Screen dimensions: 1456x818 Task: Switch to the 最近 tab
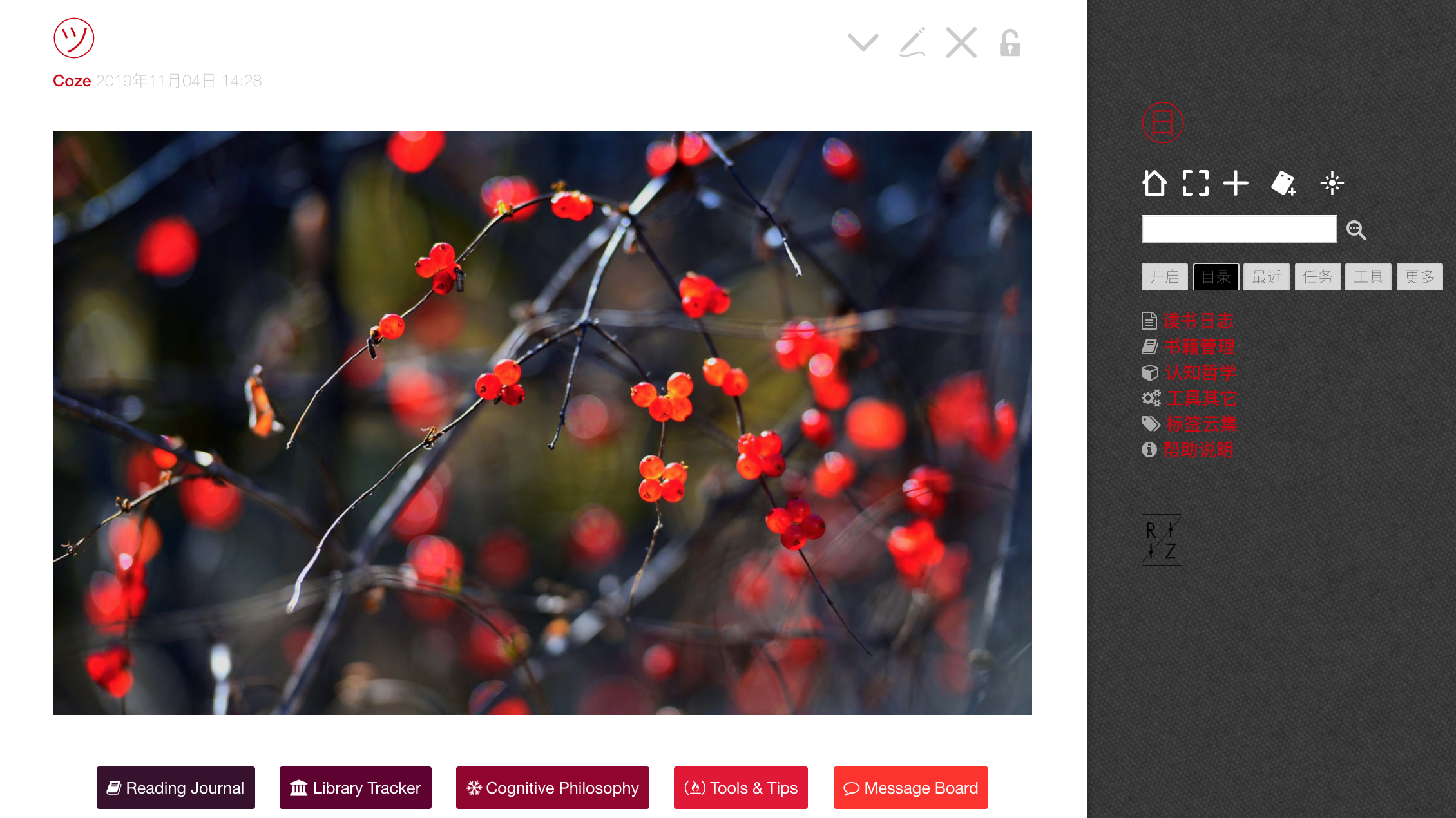[x=1267, y=277]
